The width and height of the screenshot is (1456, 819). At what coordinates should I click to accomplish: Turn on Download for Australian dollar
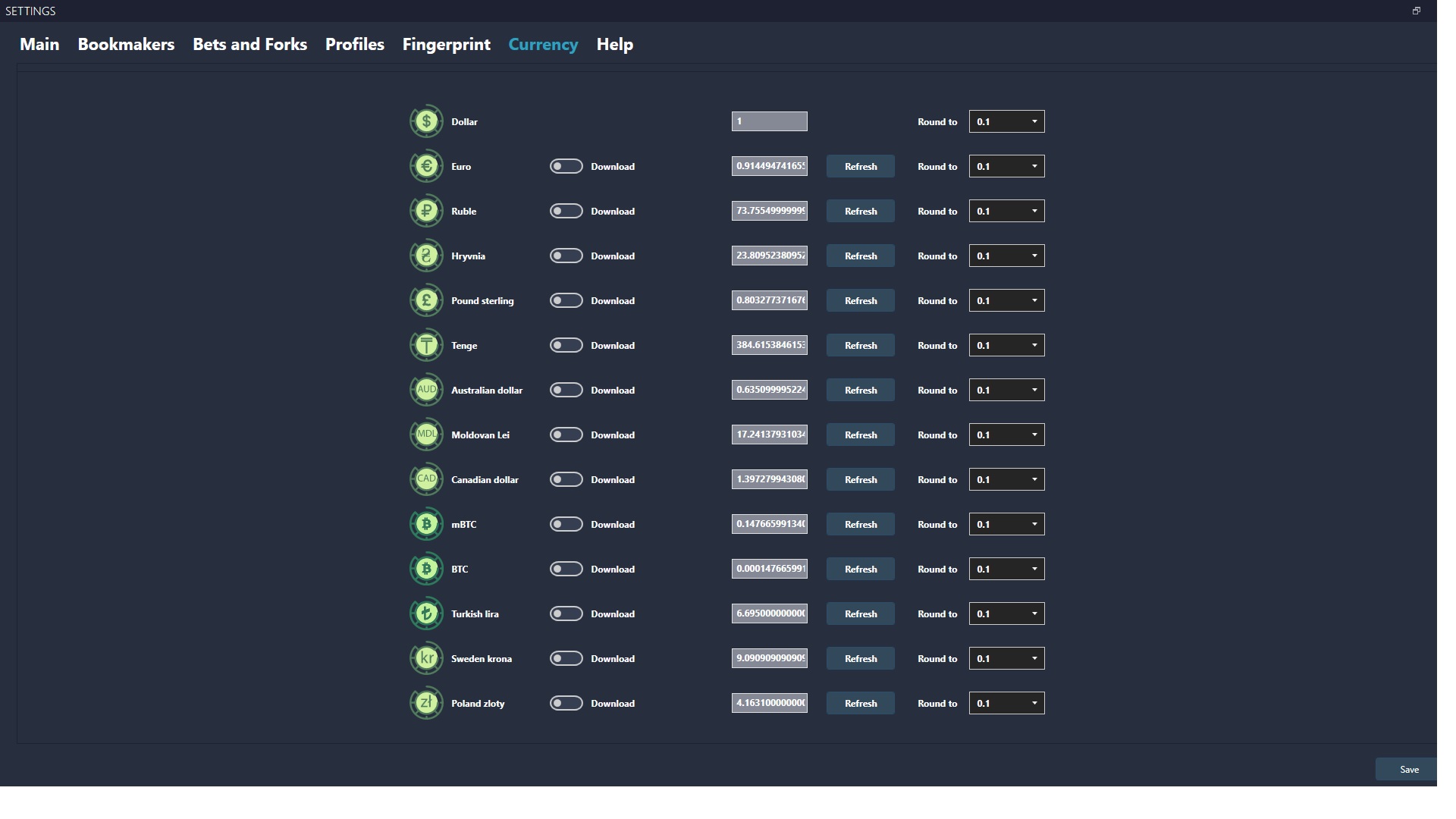tap(566, 390)
